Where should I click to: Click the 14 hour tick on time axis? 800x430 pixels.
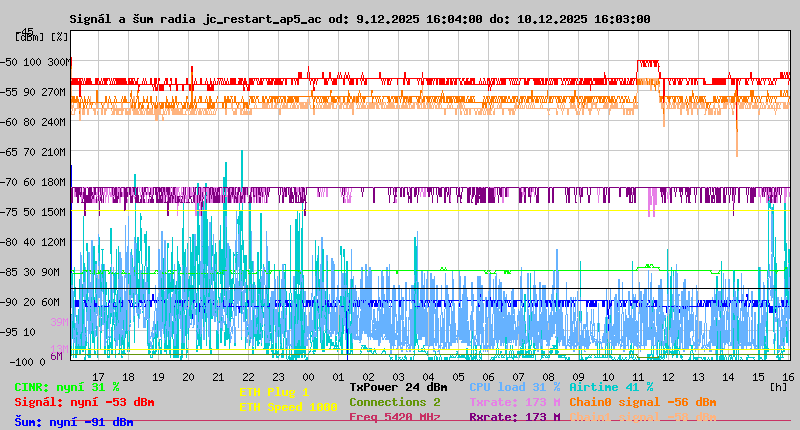coord(730,376)
